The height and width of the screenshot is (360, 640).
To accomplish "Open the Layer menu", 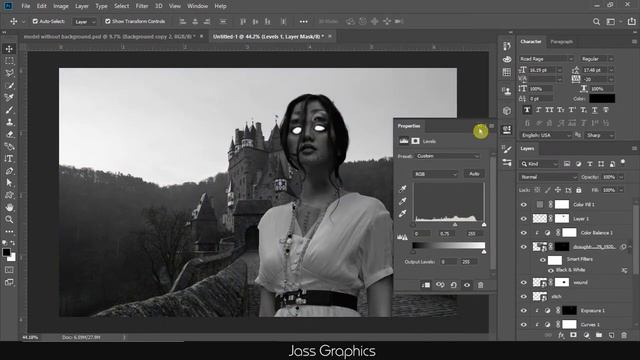I will click(82, 6).
